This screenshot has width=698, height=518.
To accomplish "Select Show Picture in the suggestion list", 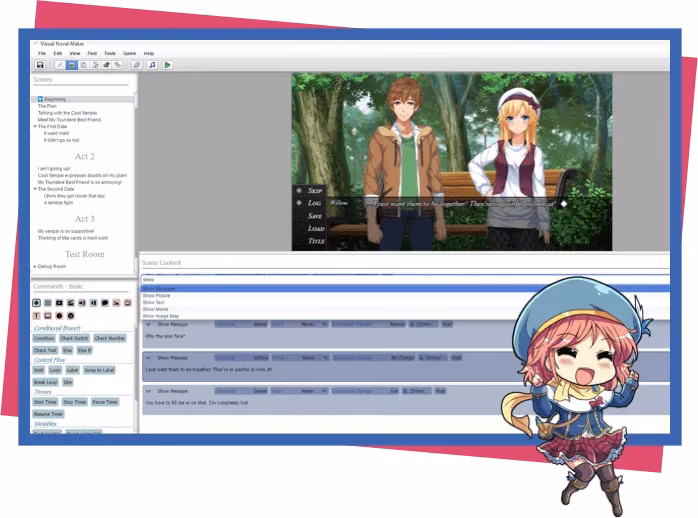I will pos(405,295).
